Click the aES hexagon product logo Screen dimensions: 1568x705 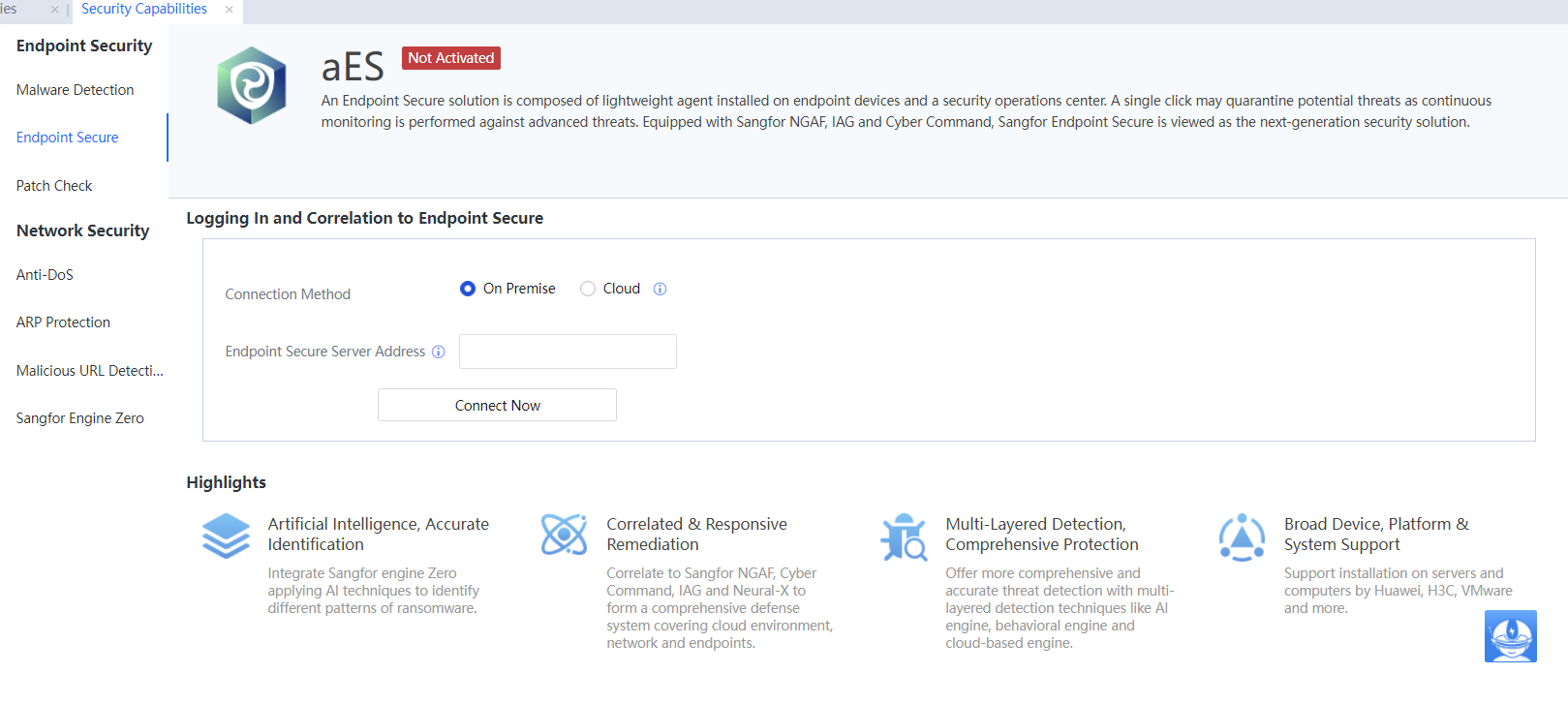[252, 86]
